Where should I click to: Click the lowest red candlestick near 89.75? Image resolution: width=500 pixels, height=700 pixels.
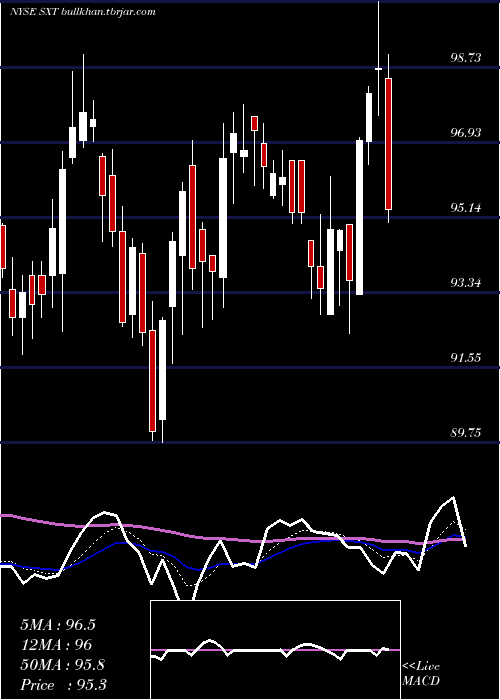coord(153,381)
